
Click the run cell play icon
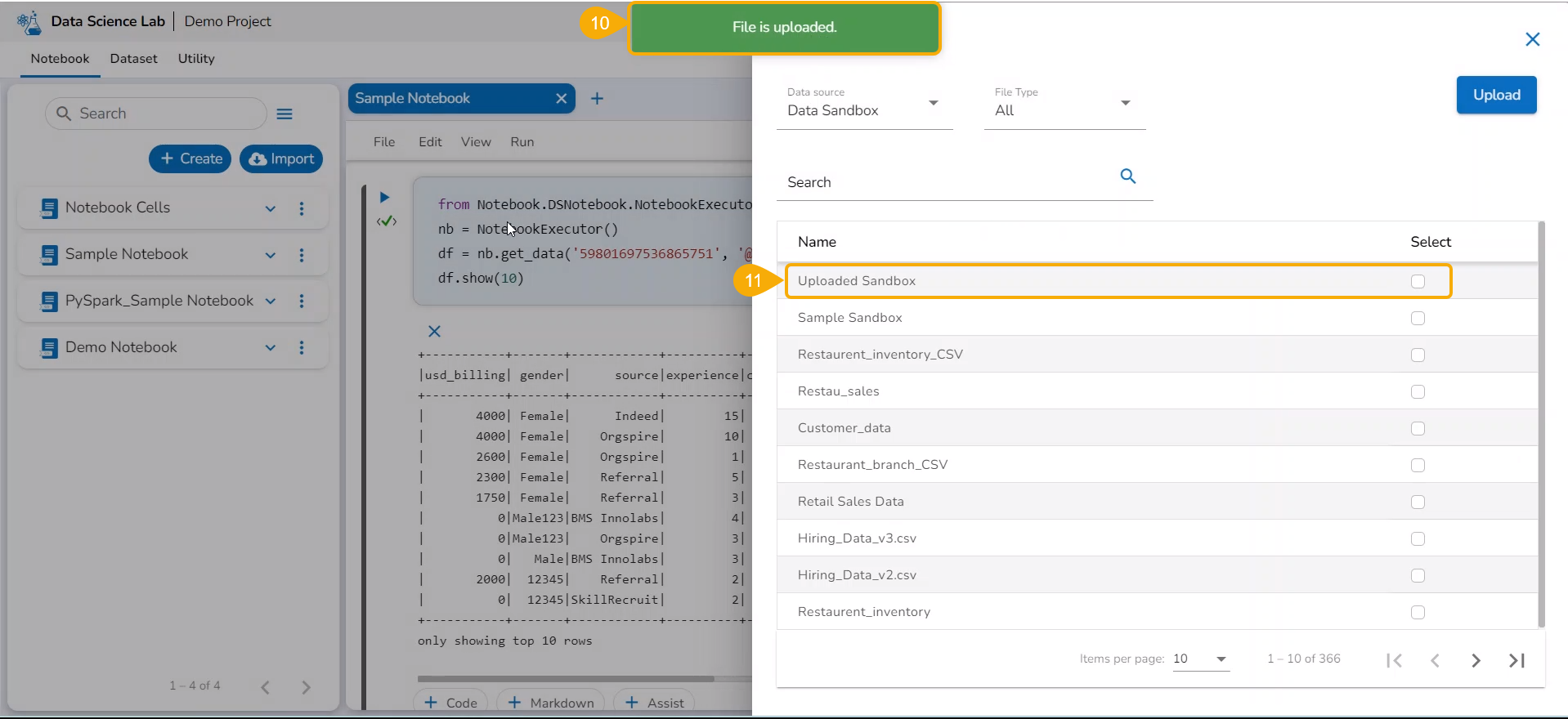384,197
